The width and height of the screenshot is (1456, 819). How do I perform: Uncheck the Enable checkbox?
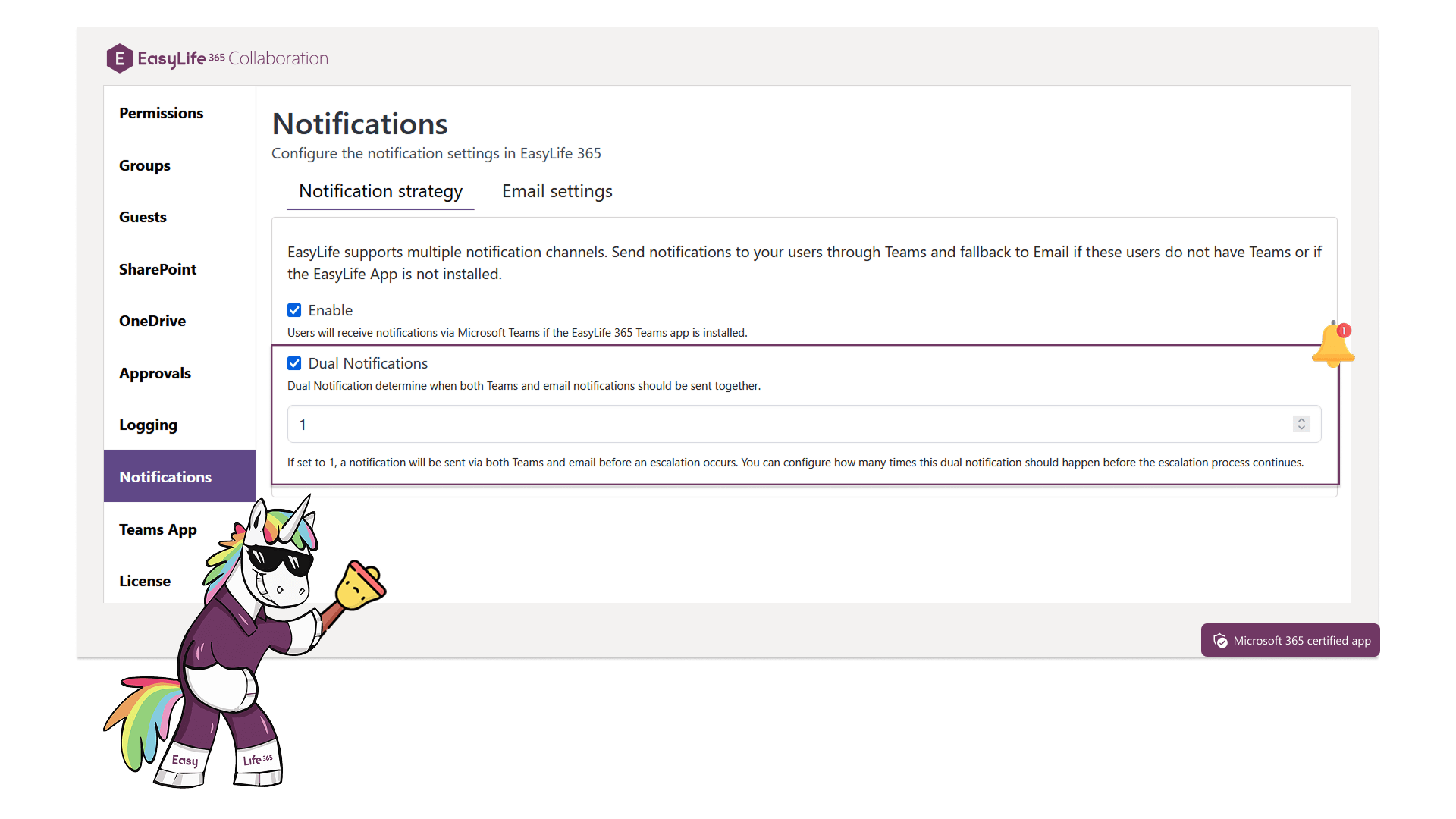point(295,310)
